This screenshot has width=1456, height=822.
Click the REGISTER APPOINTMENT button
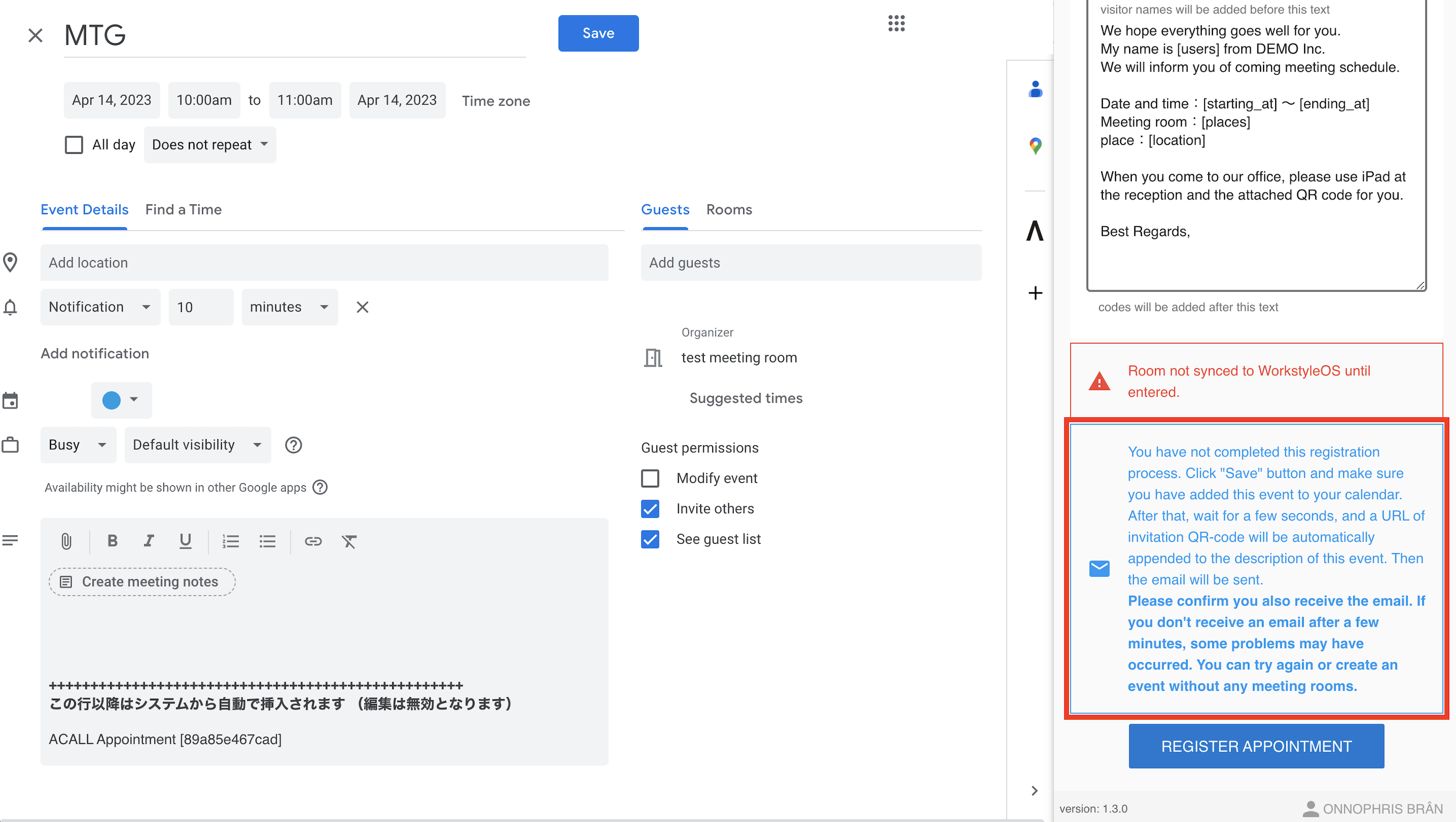click(x=1256, y=746)
